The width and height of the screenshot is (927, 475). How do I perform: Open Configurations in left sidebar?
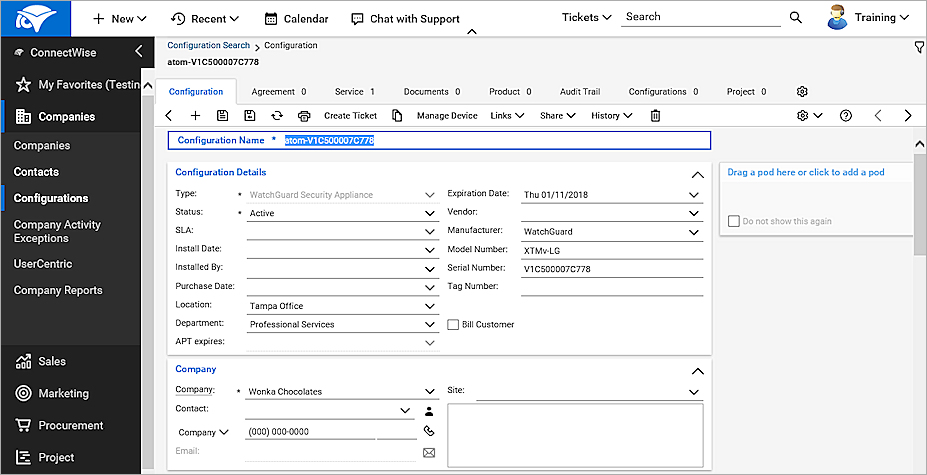51,198
